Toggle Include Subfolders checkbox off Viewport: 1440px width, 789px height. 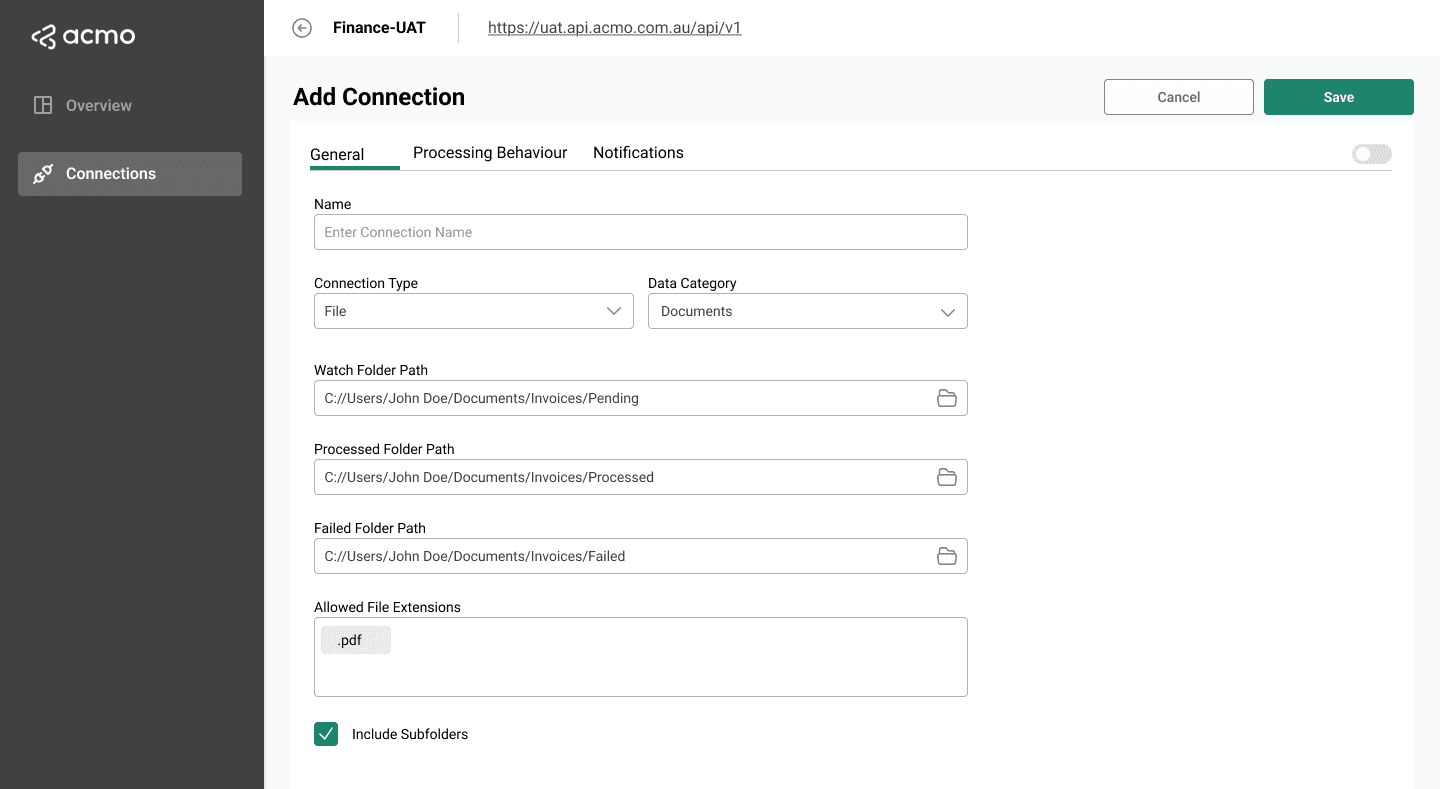(326, 733)
